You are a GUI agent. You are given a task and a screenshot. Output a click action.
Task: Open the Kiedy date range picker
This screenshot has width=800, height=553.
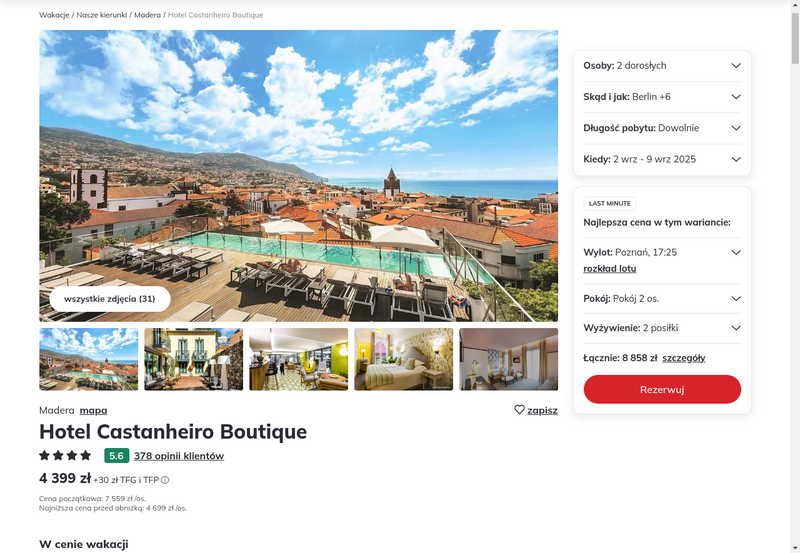click(x=662, y=159)
